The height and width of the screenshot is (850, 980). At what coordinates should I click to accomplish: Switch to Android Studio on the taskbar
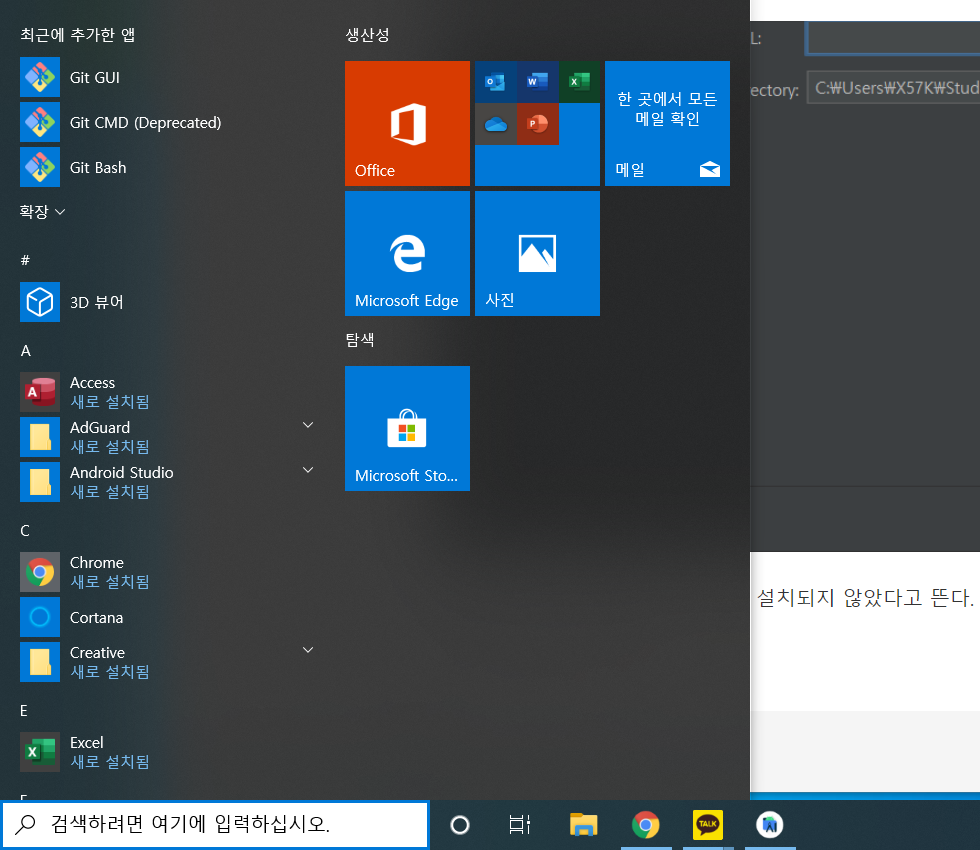pyautogui.click(x=769, y=825)
